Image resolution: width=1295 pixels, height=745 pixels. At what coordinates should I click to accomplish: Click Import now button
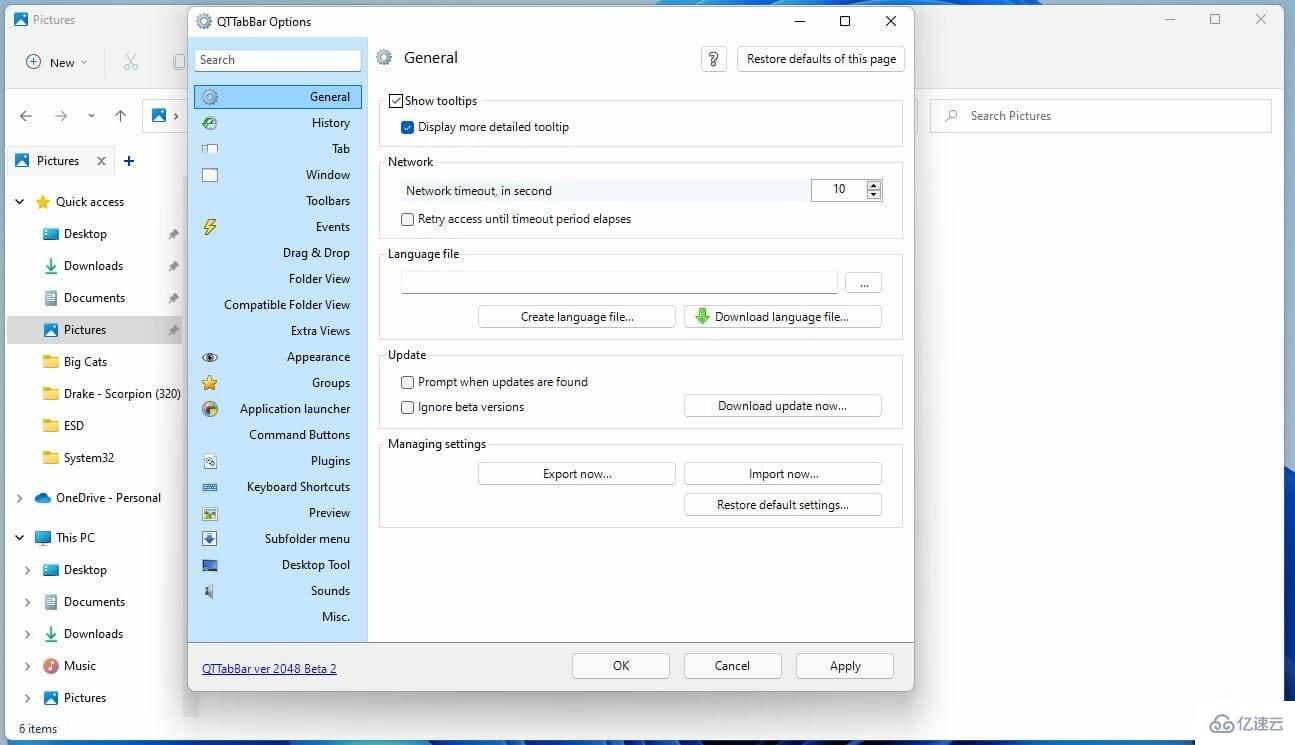pos(783,474)
